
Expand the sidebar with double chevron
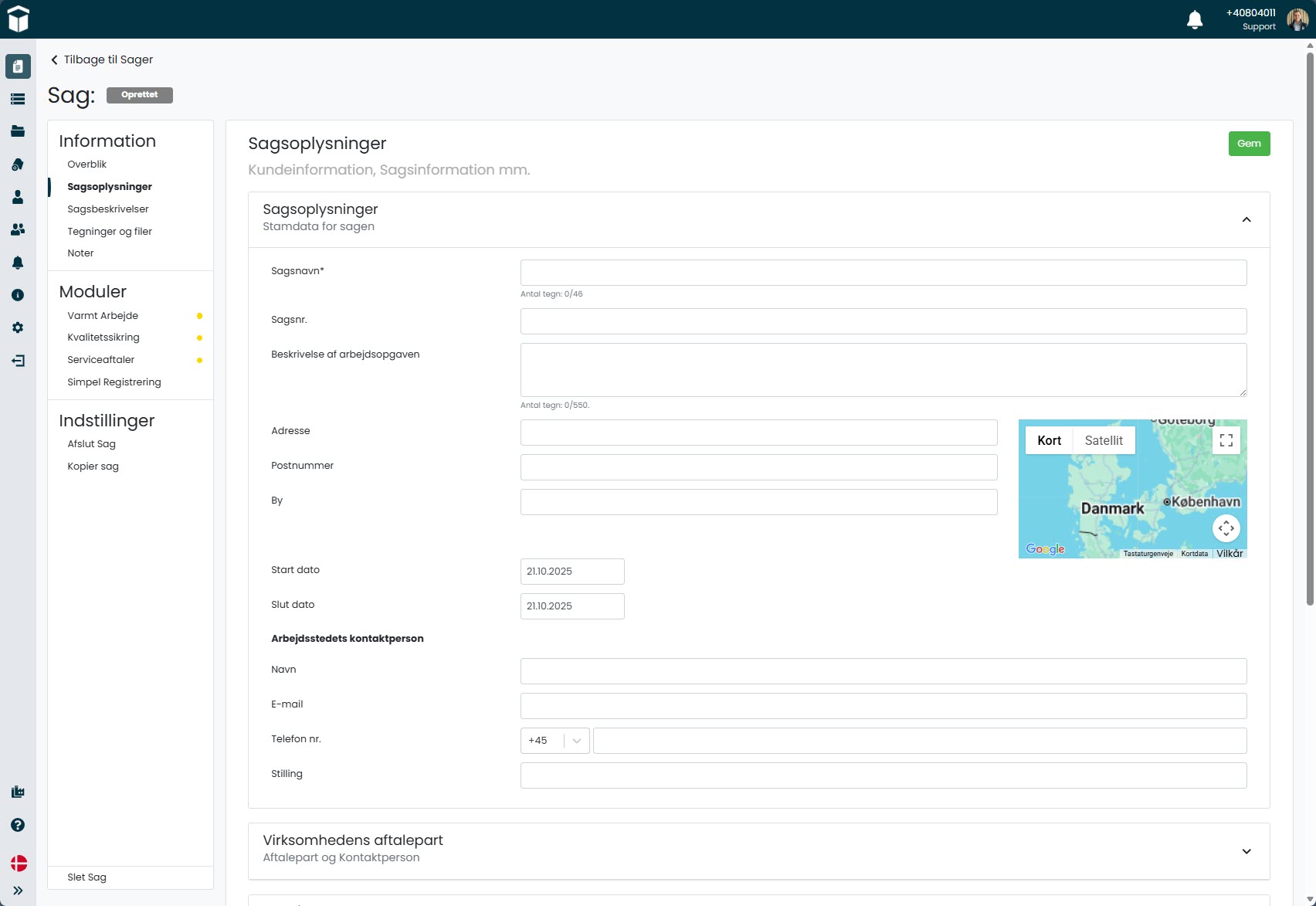[18, 891]
